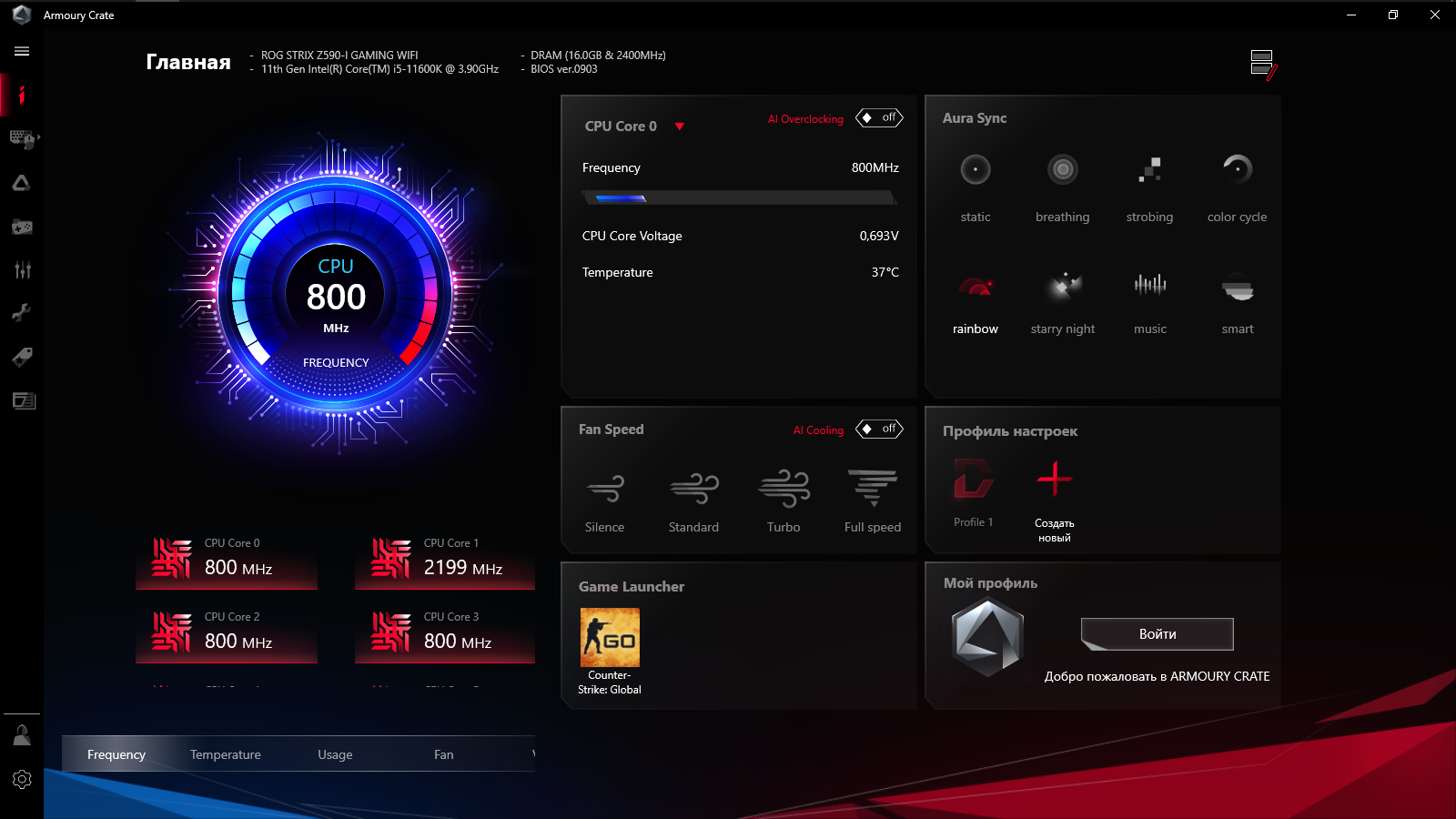Open Aura Sync from the left sidebar
1456x819 pixels.
tap(22, 182)
